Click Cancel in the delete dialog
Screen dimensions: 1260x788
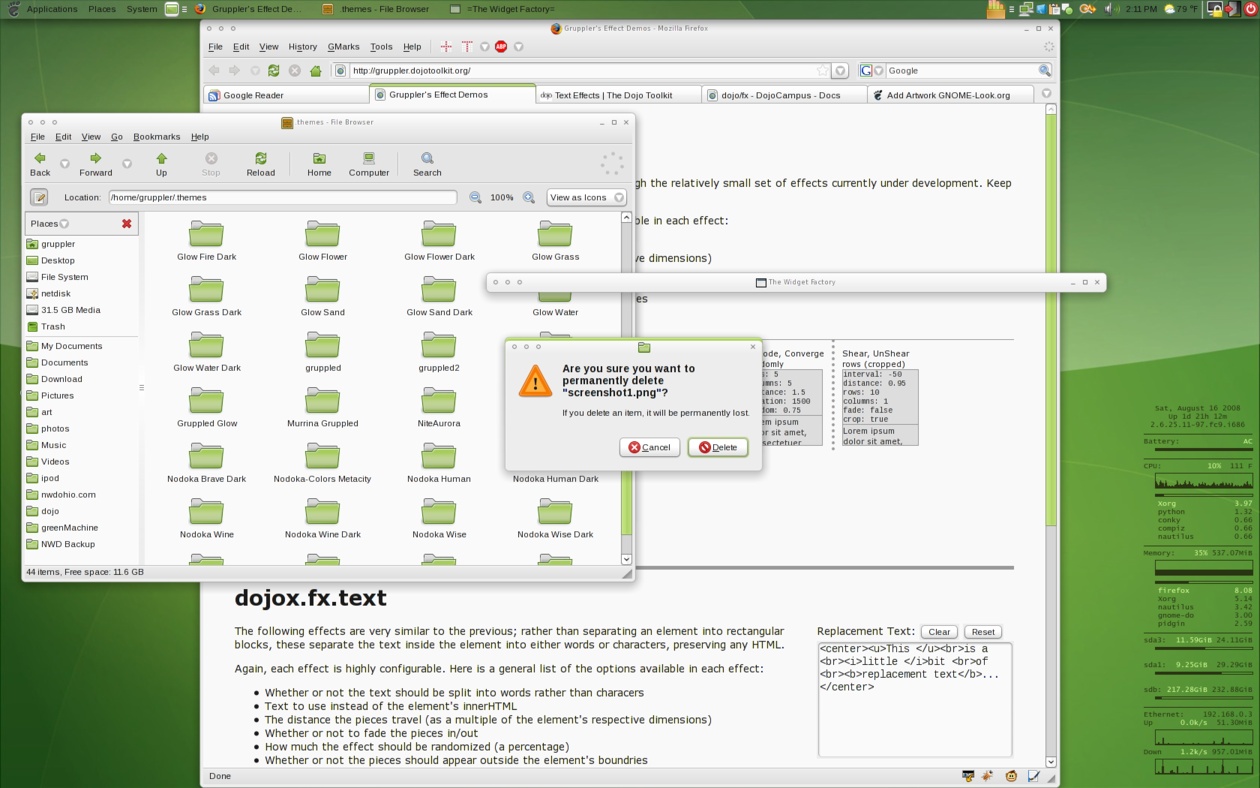click(650, 447)
